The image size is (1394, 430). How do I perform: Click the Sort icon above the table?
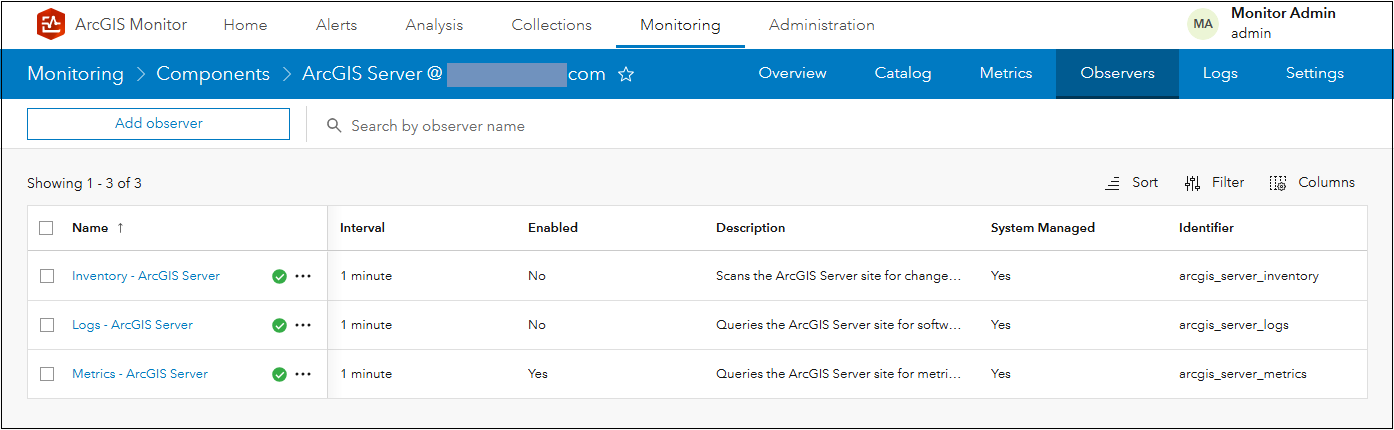tap(1112, 183)
